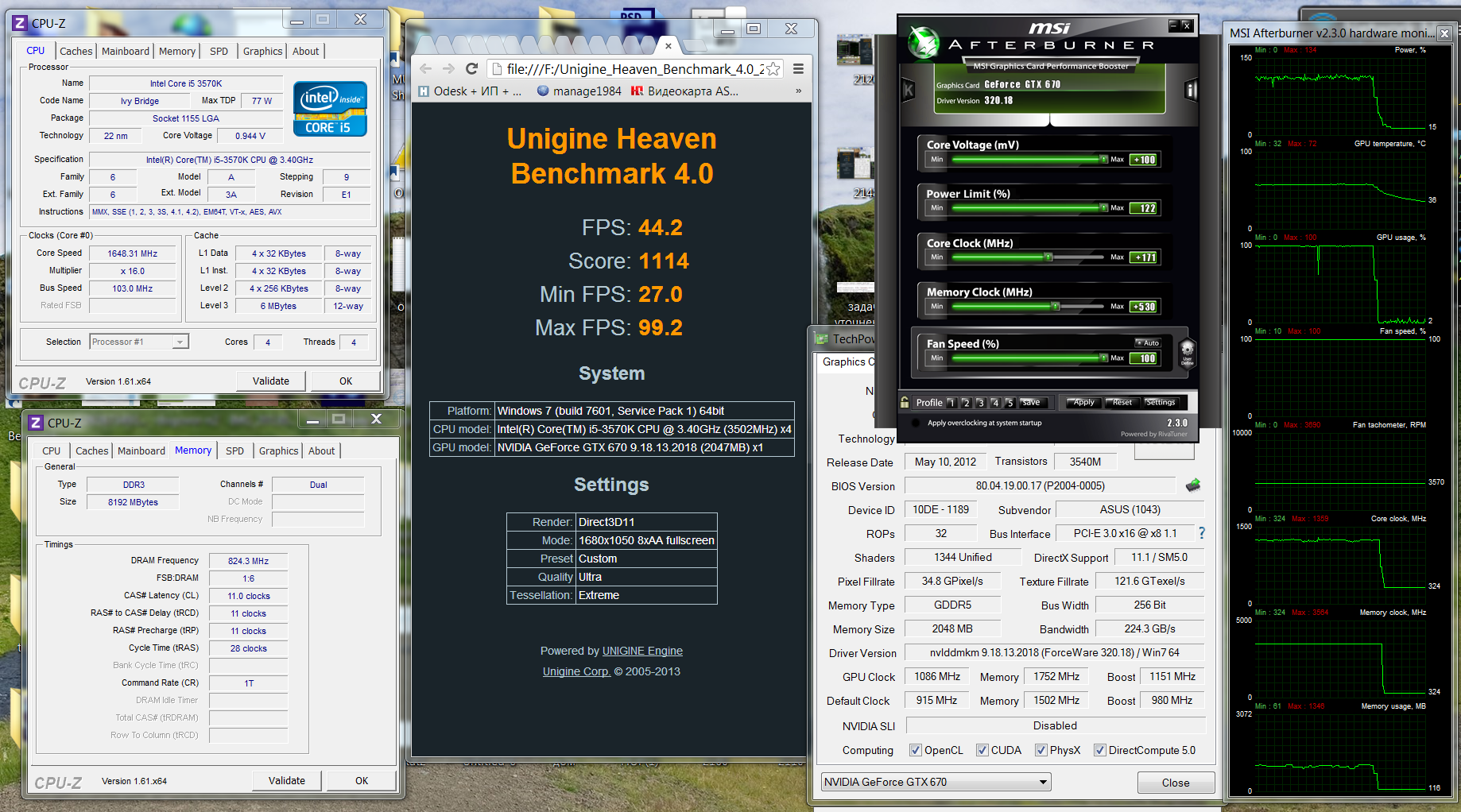Click the Apply button in Afterburner

click(1083, 402)
